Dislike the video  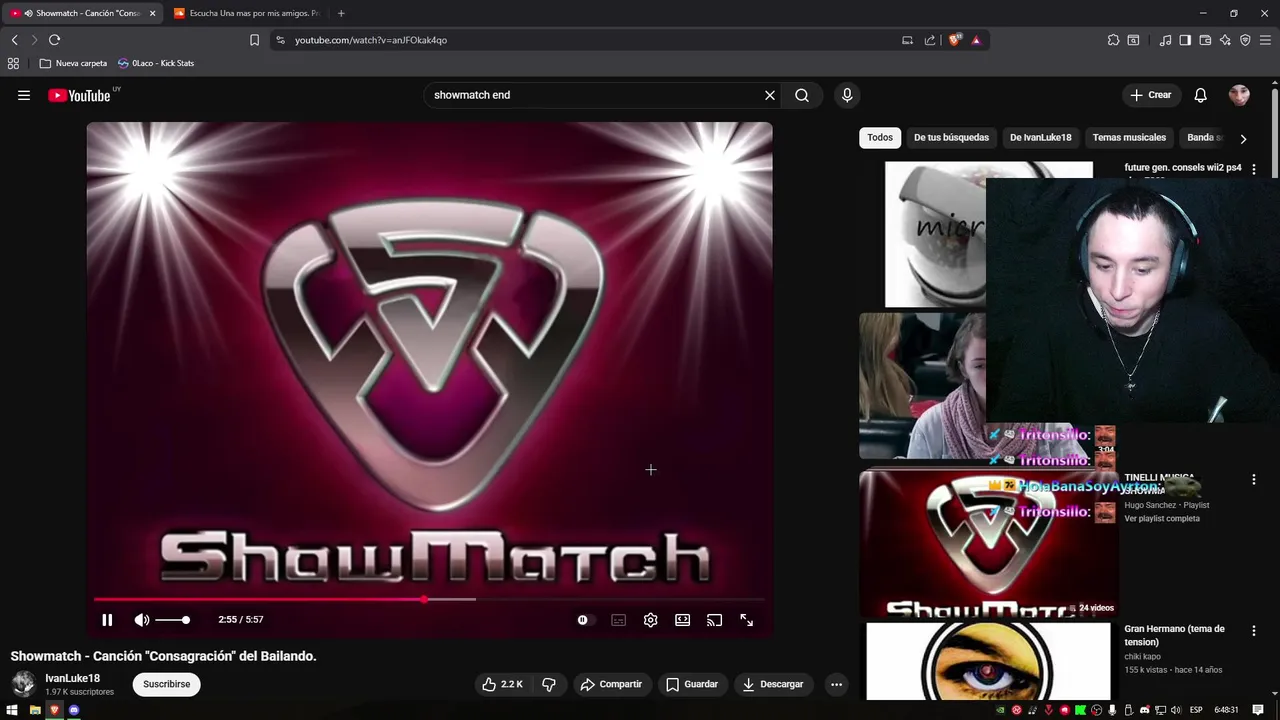(549, 684)
